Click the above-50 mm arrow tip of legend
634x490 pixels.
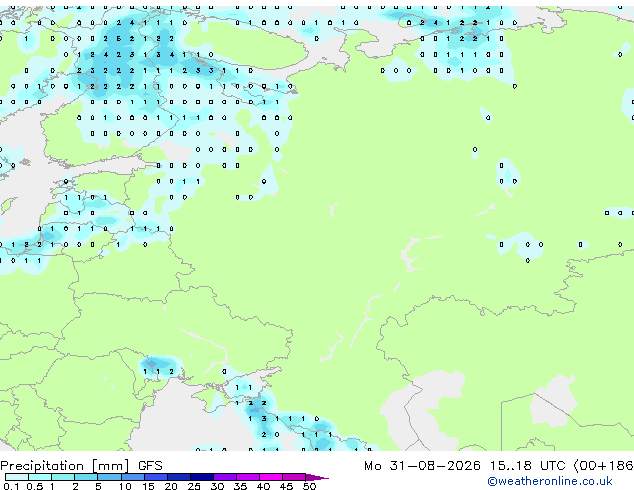[317, 477]
